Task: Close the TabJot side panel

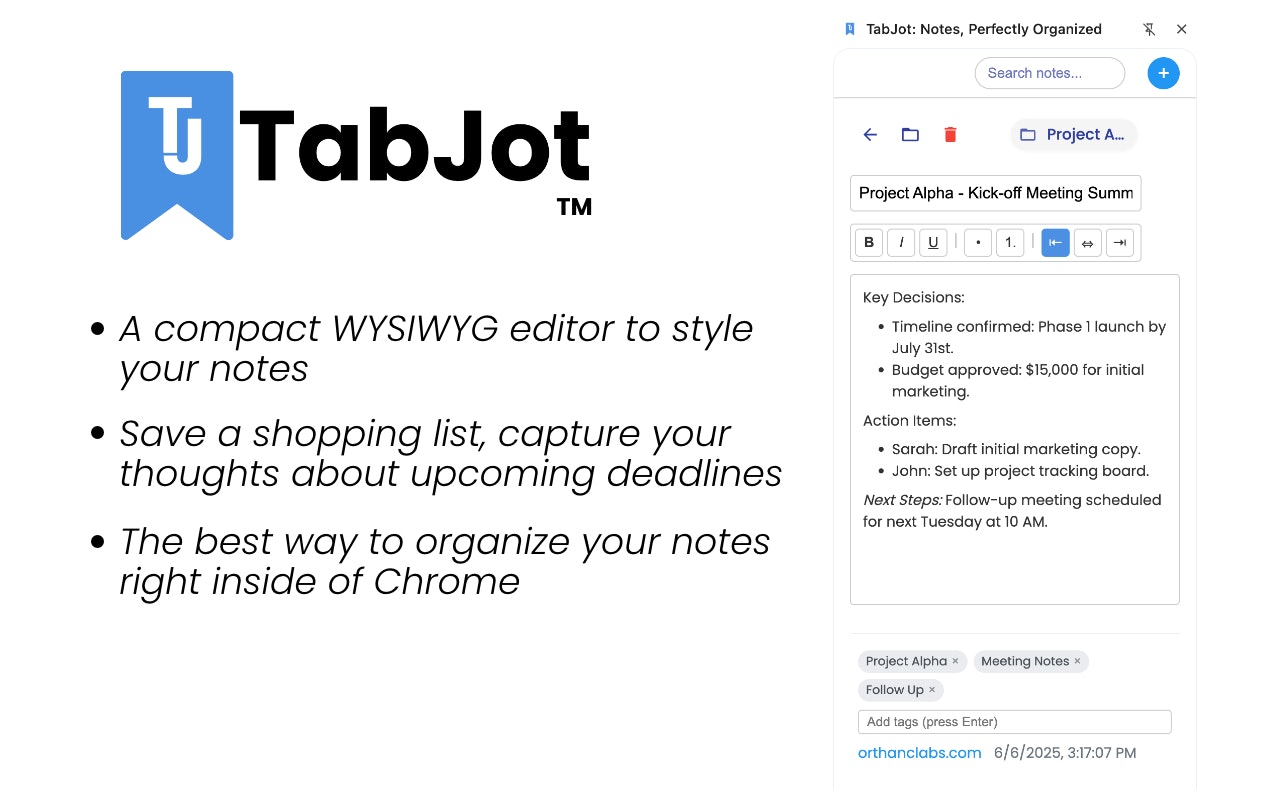Action: (x=1181, y=30)
